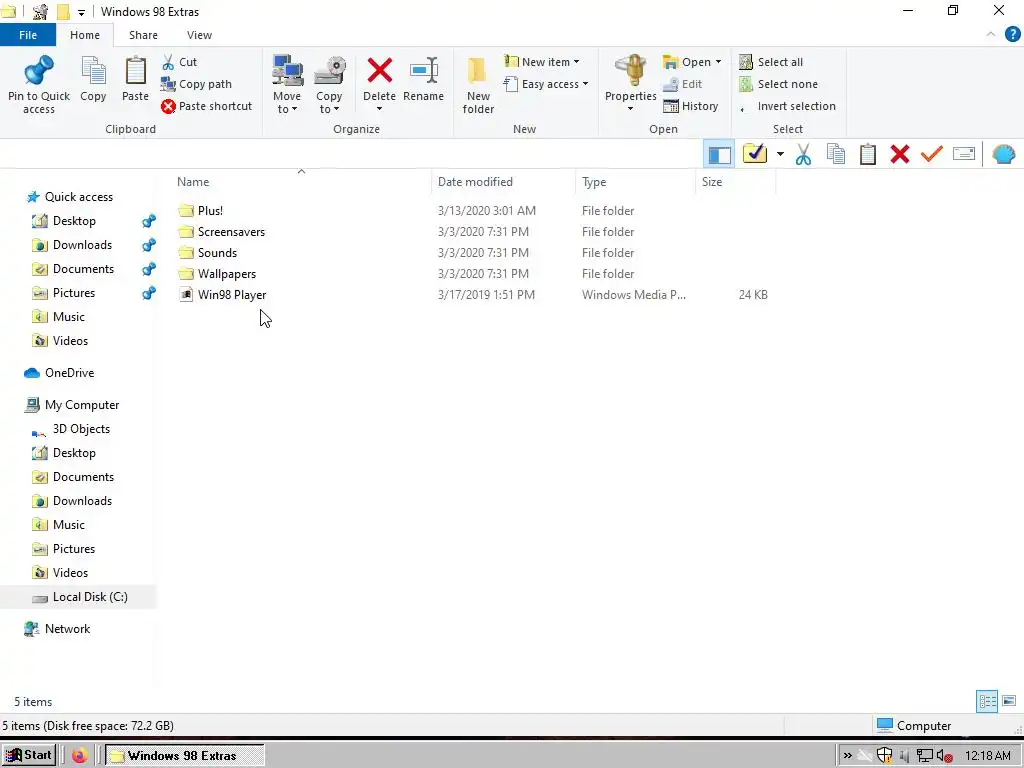
Task: Click the blue shell toolbar icon
Action: pos(1003,155)
